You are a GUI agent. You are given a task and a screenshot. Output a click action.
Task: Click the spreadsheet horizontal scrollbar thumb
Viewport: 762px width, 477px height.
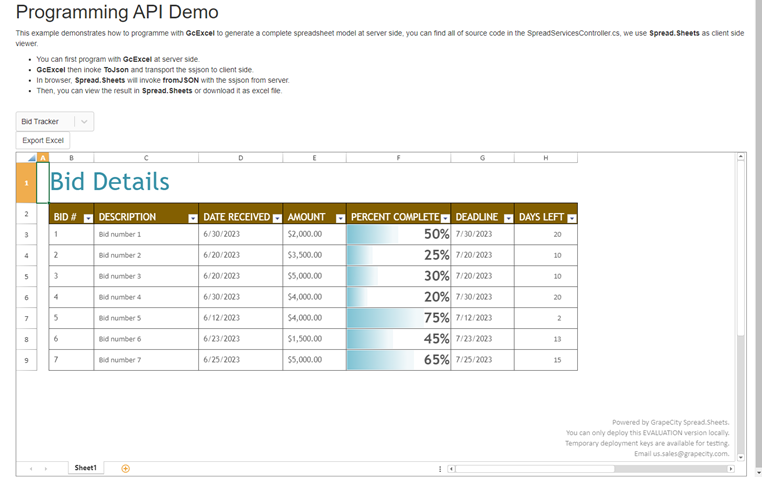535,469
